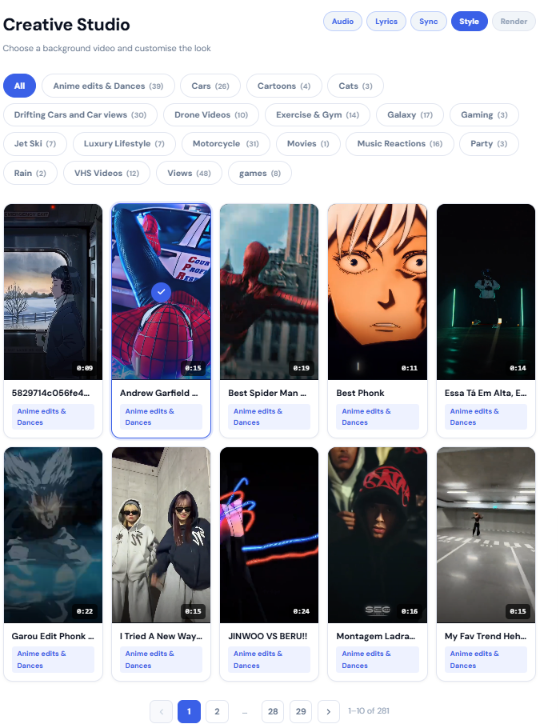Click category tag under Montagem Ladra

pyautogui.click(x=377, y=660)
